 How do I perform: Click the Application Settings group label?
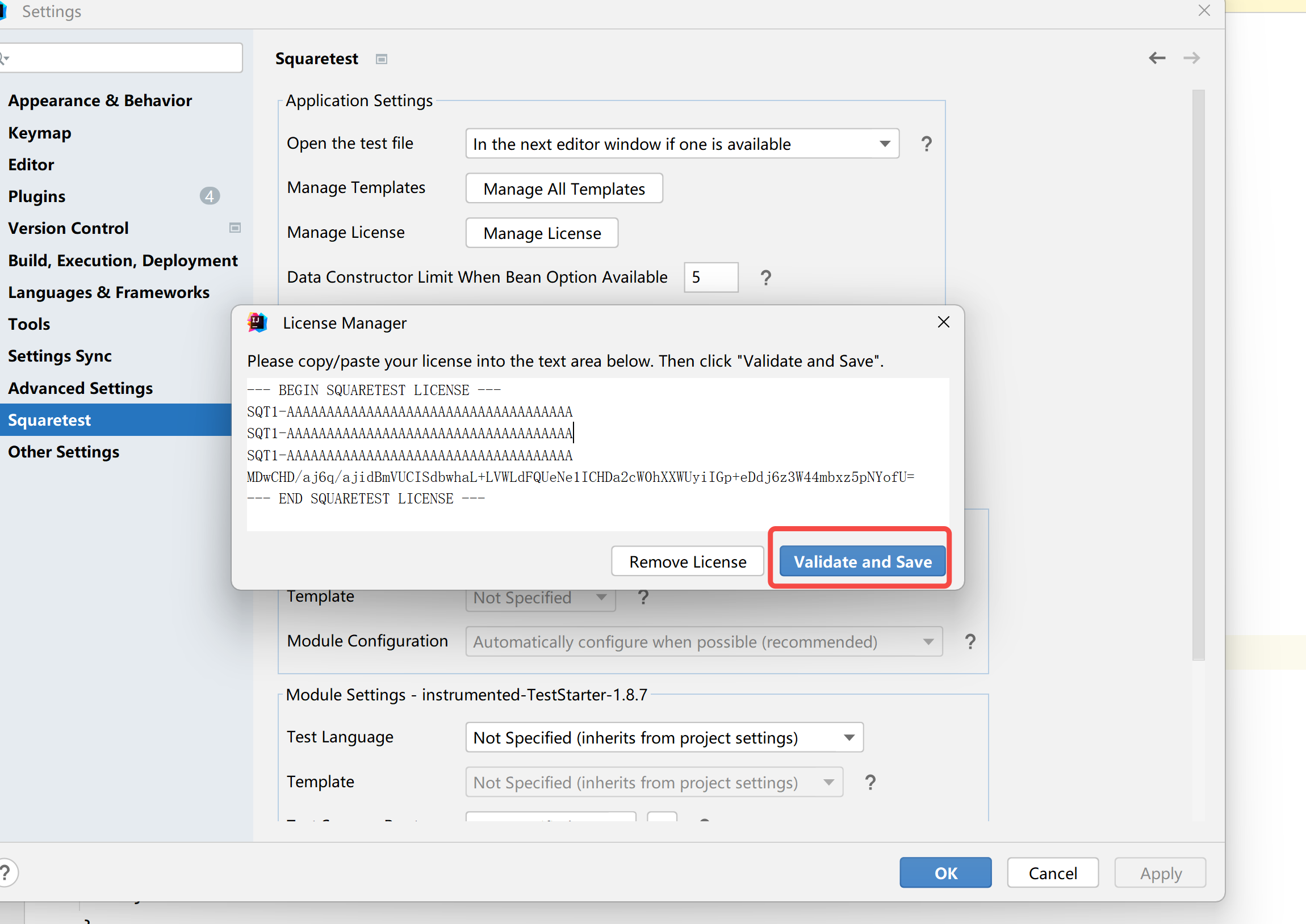point(359,100)
